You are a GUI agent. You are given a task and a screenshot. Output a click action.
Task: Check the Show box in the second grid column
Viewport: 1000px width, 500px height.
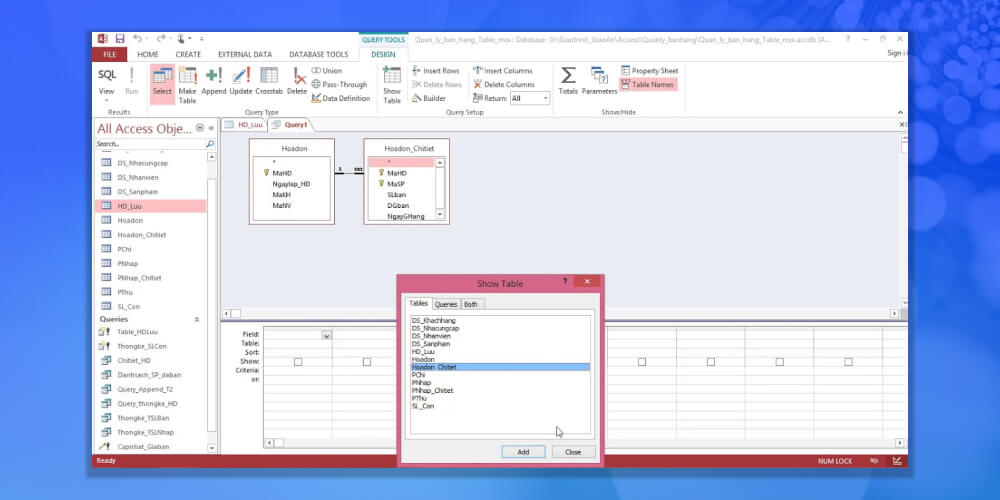click(367, 362)
